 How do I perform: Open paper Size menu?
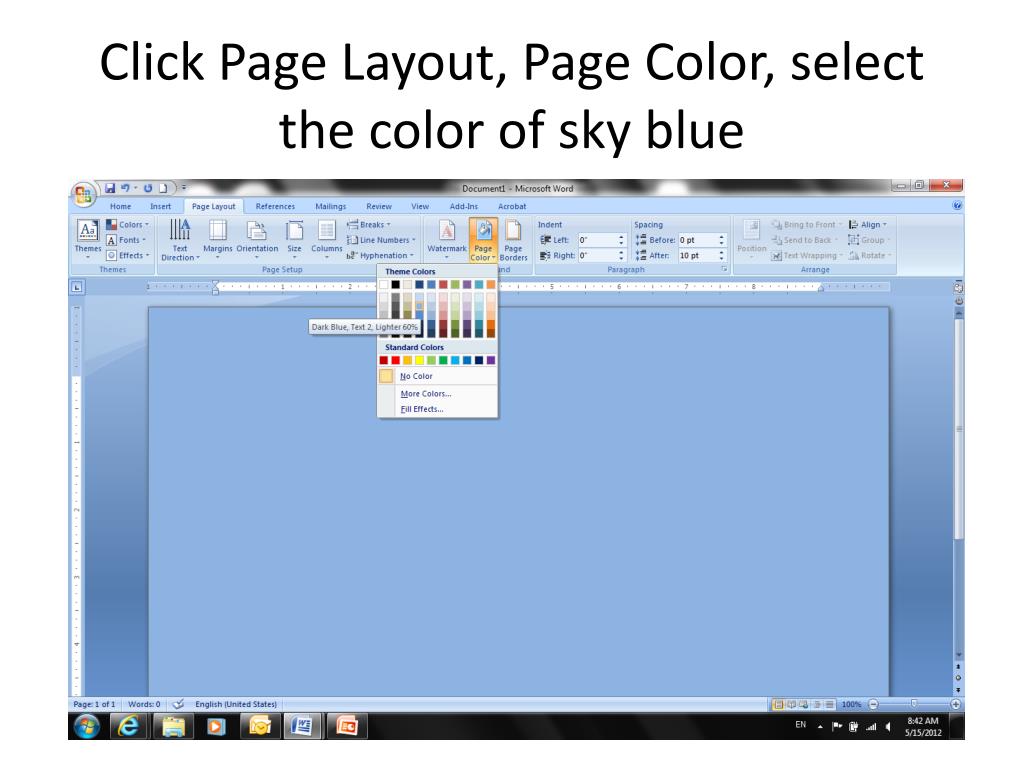(x=295, y=240)
